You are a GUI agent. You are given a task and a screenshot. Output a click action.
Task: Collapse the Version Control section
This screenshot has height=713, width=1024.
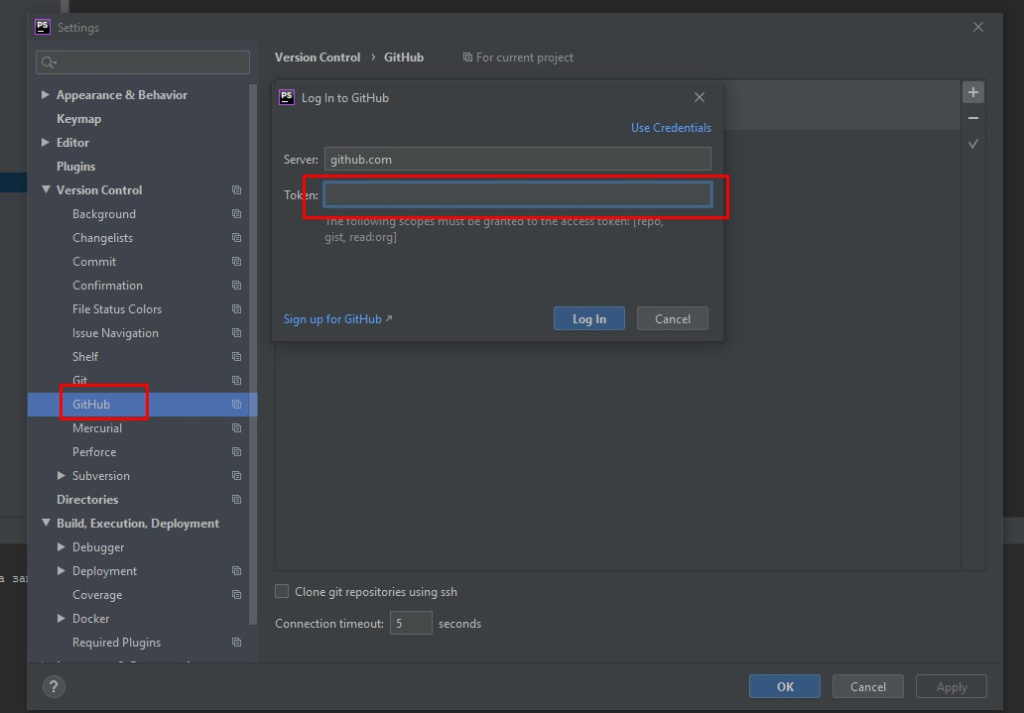(46, 190)
